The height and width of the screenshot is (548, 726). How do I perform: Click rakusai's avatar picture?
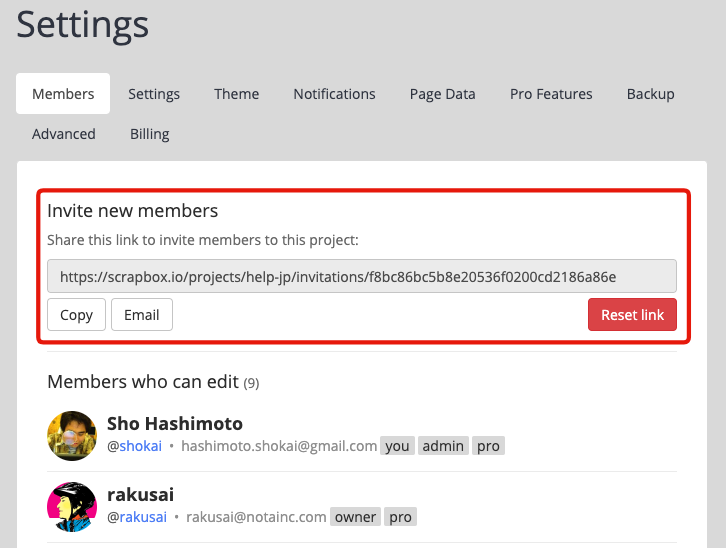coord(72,507)
